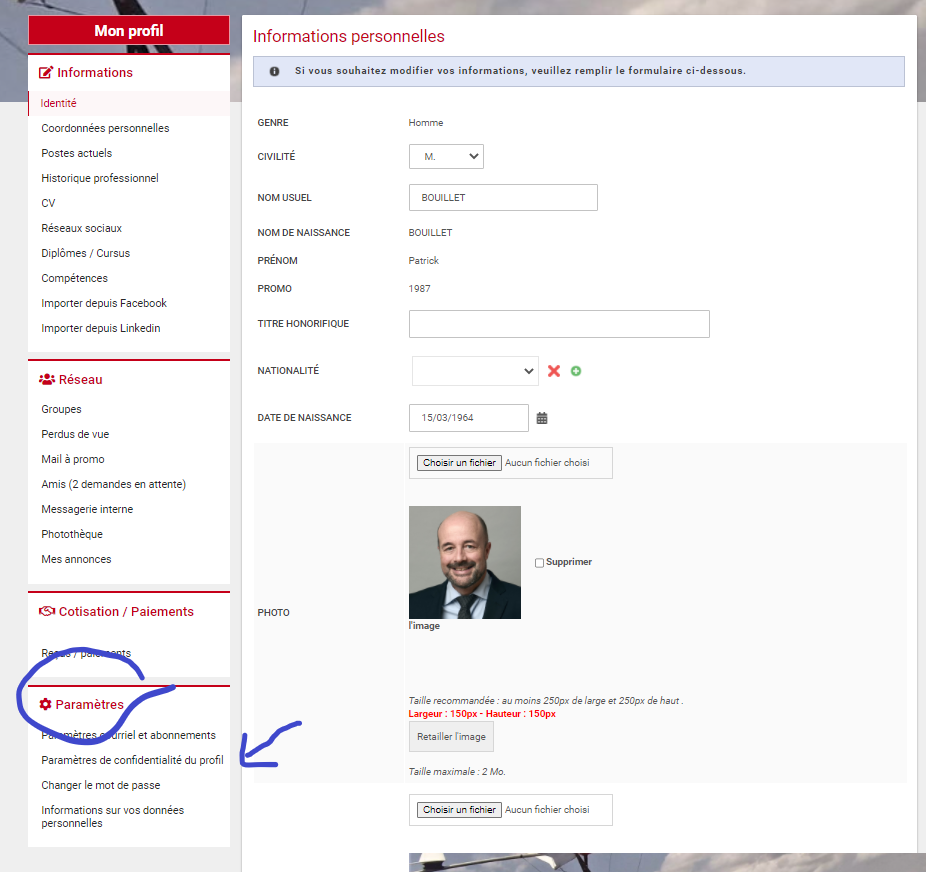
Task: Open the Nationalité dropdown
Action: [x=475, y=371]
